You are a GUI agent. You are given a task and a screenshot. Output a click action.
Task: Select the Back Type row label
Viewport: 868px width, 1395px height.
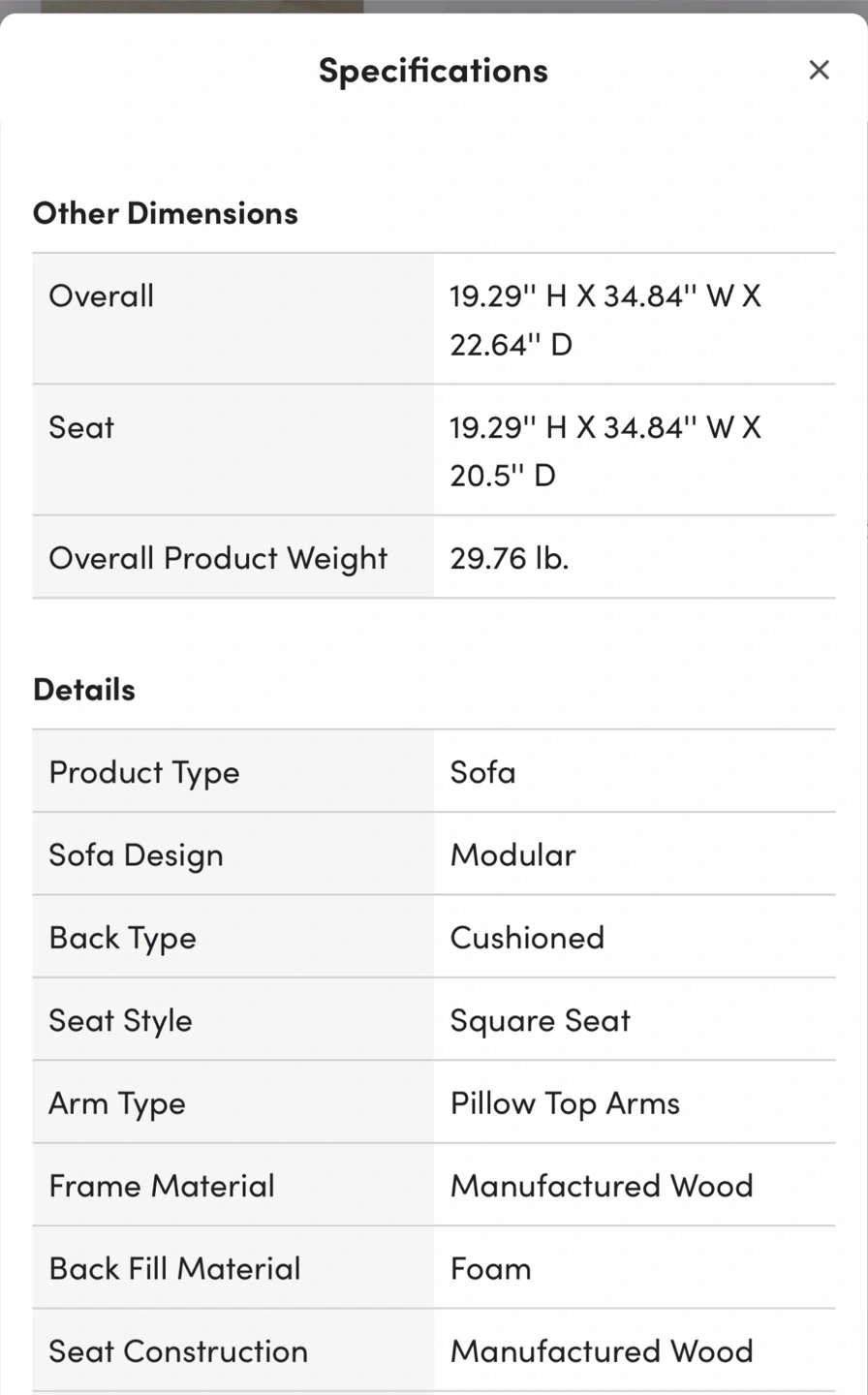point(123,938)
